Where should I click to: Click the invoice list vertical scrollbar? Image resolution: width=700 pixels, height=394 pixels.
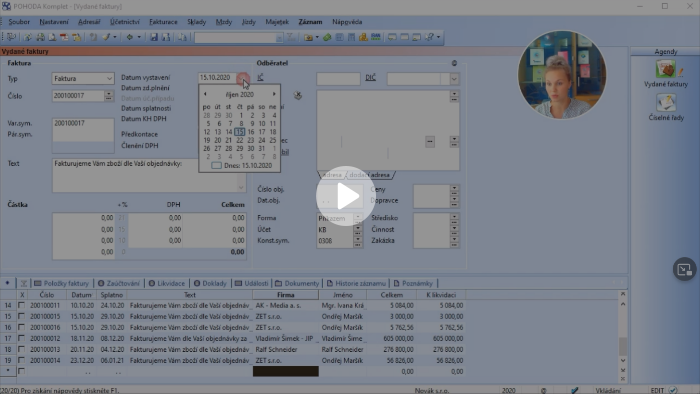(x=623, y=333)
